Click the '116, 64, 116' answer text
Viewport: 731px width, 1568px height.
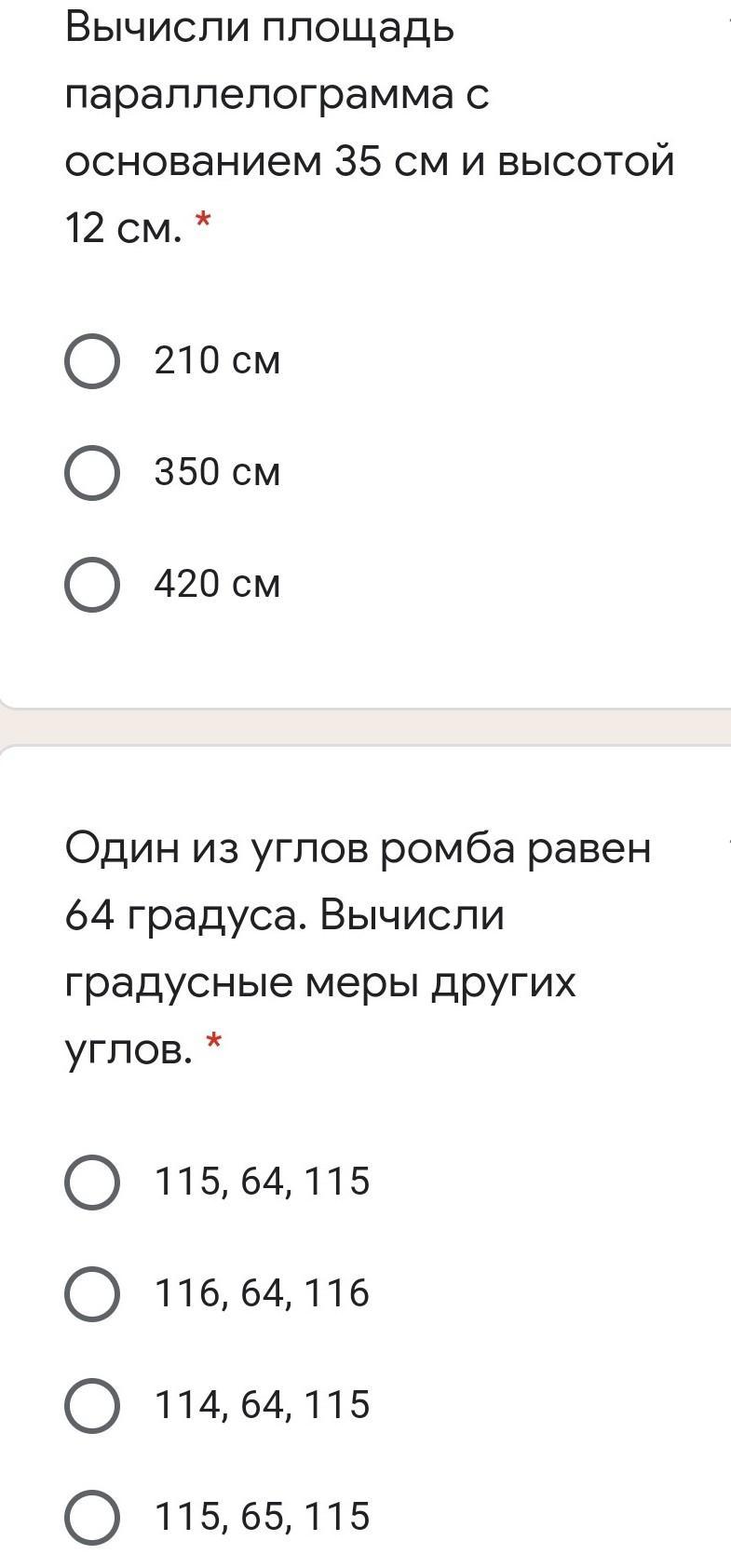click(263, 1293)
